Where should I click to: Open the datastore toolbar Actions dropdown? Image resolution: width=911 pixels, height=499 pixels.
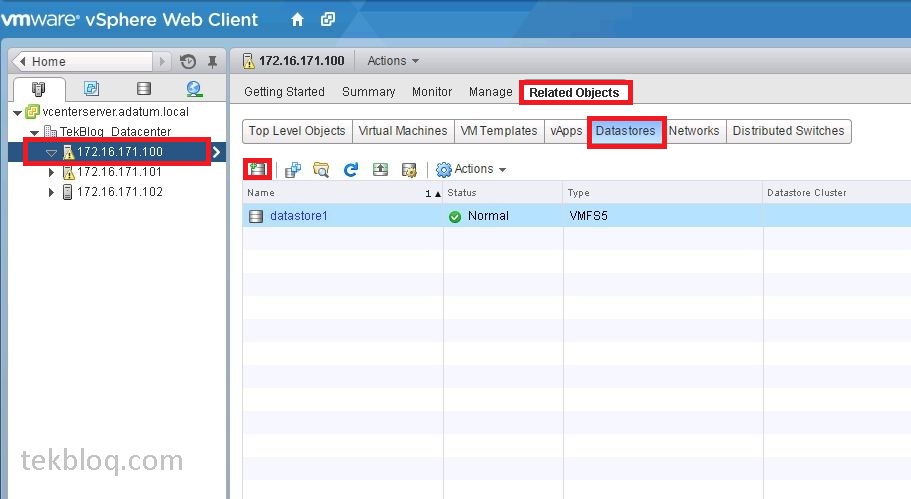click(479, 169)
